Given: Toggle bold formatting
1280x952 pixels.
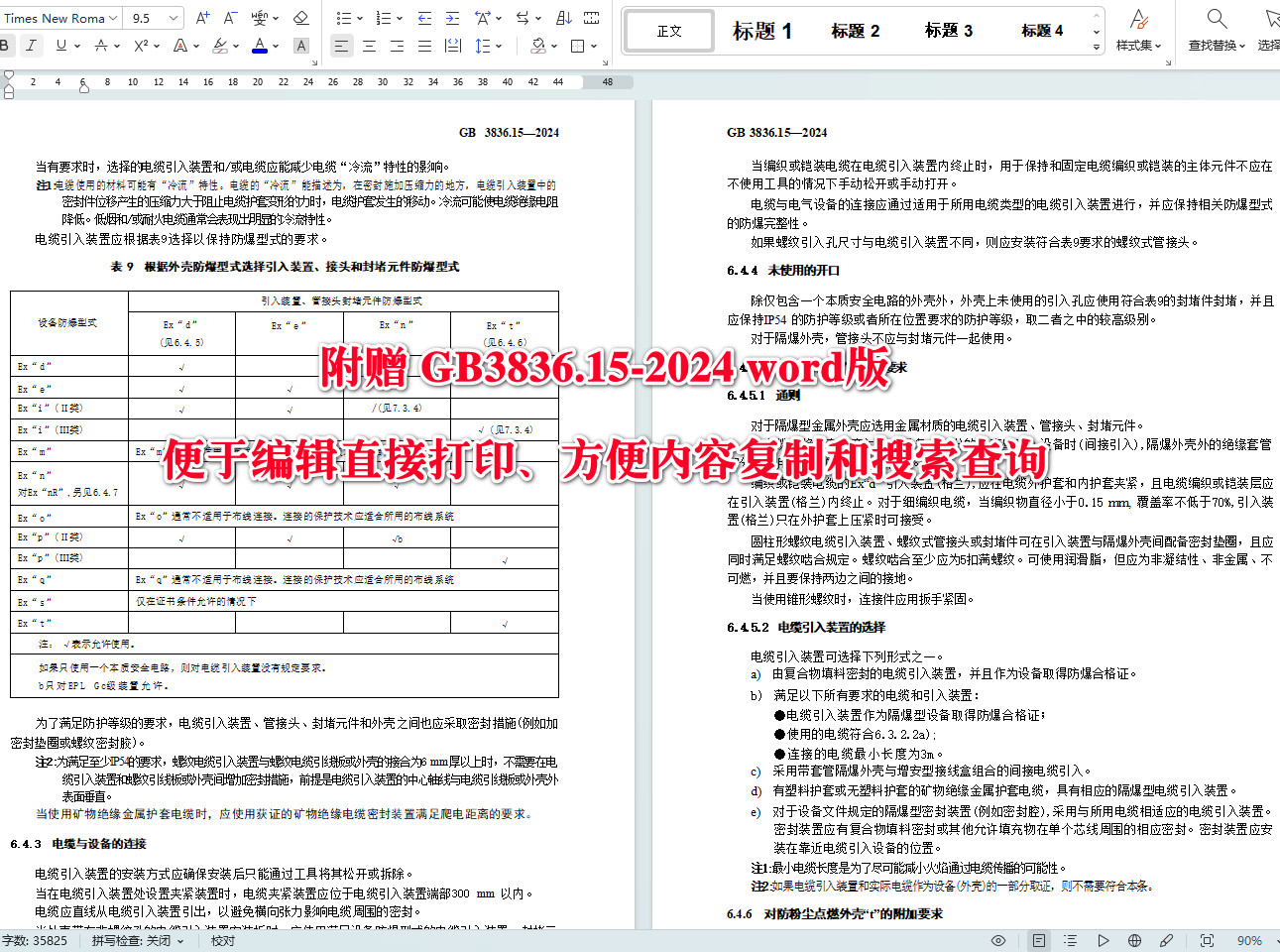Looking at the screenshot, I should (6, 46).
